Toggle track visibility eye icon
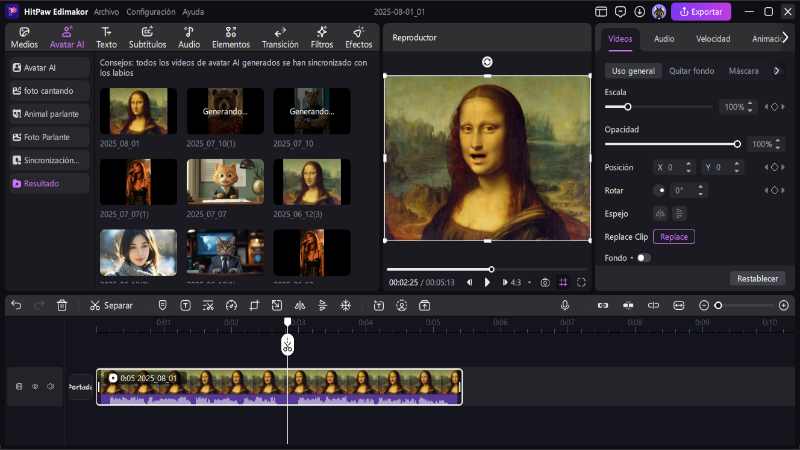 (35, 386)
